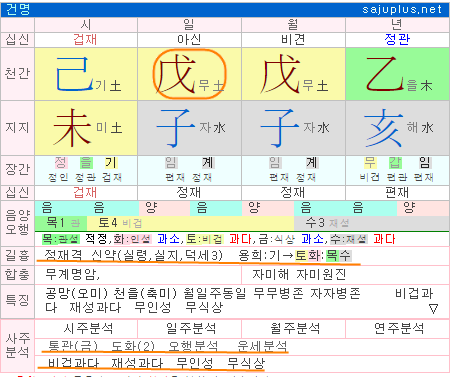454x377 pixels.
Task: Click the 정재격 text in the 길흉 row
Action: coord(63,255)
